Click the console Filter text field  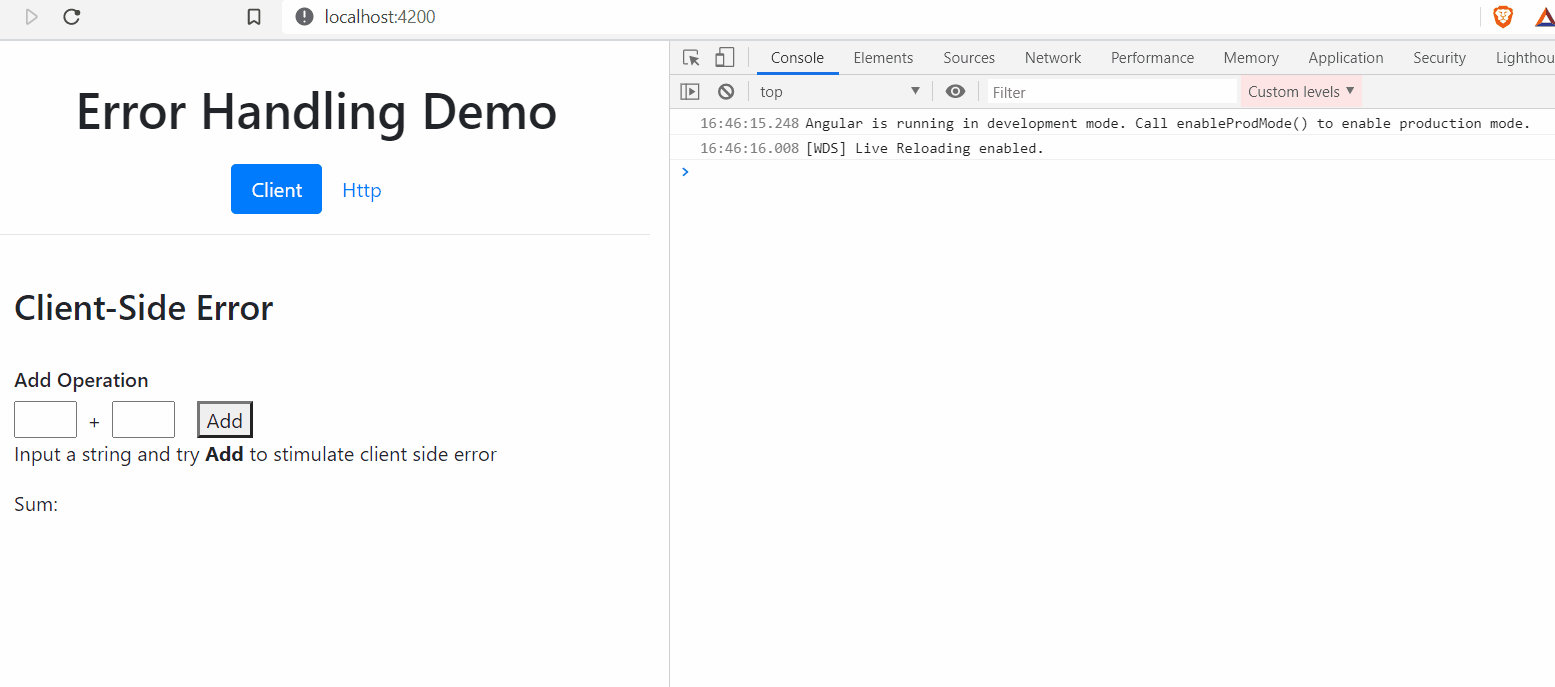pyautogui.click(x=1111, y=92)
